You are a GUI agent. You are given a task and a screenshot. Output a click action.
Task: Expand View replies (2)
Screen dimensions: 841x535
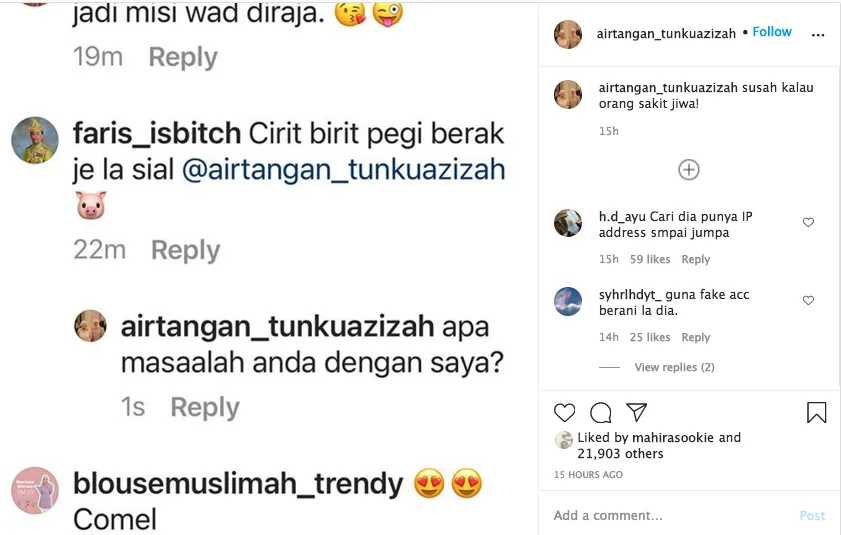click(674, 367)
